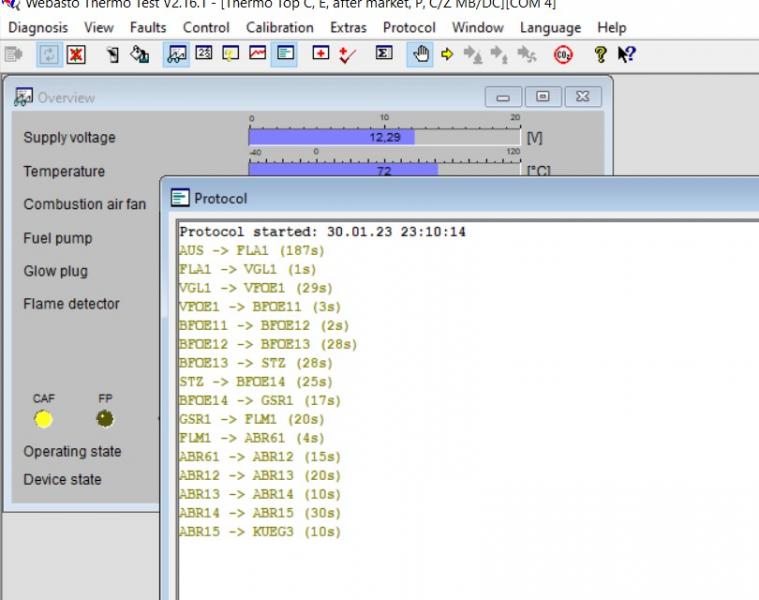759x600 pixels.
Task: Open the Window menu
Action: pyautogui.click(x=478, y=28)
